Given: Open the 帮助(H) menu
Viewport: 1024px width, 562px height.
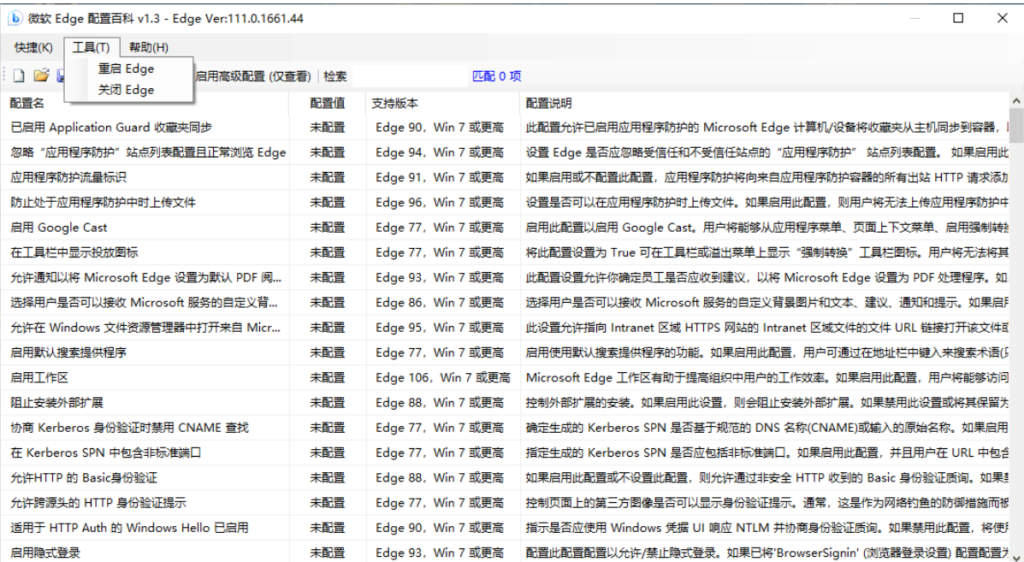Looking at the screenshot, I should (149, 47).
